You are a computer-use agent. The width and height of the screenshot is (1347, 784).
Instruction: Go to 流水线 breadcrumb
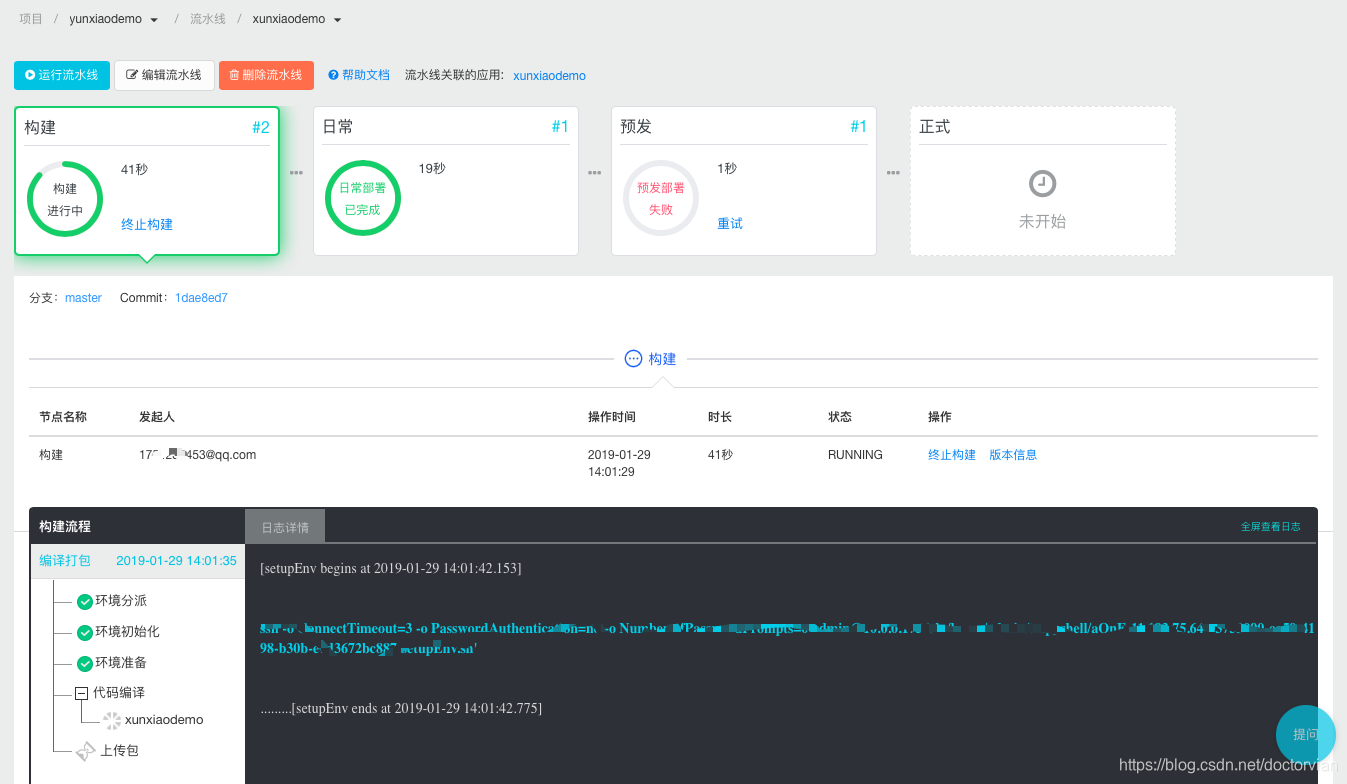(x=208, y=19)
